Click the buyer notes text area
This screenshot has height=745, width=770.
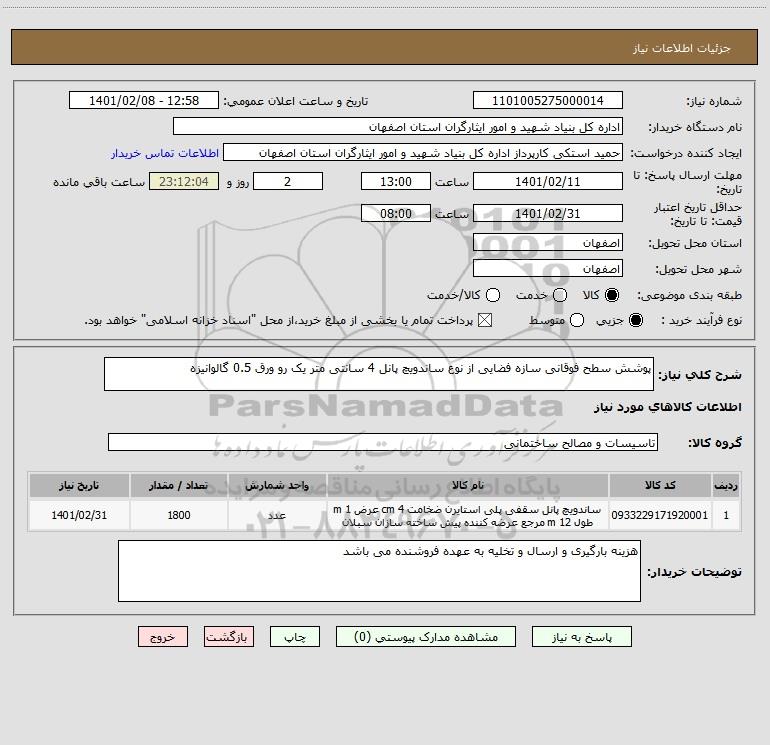(379, 571)
